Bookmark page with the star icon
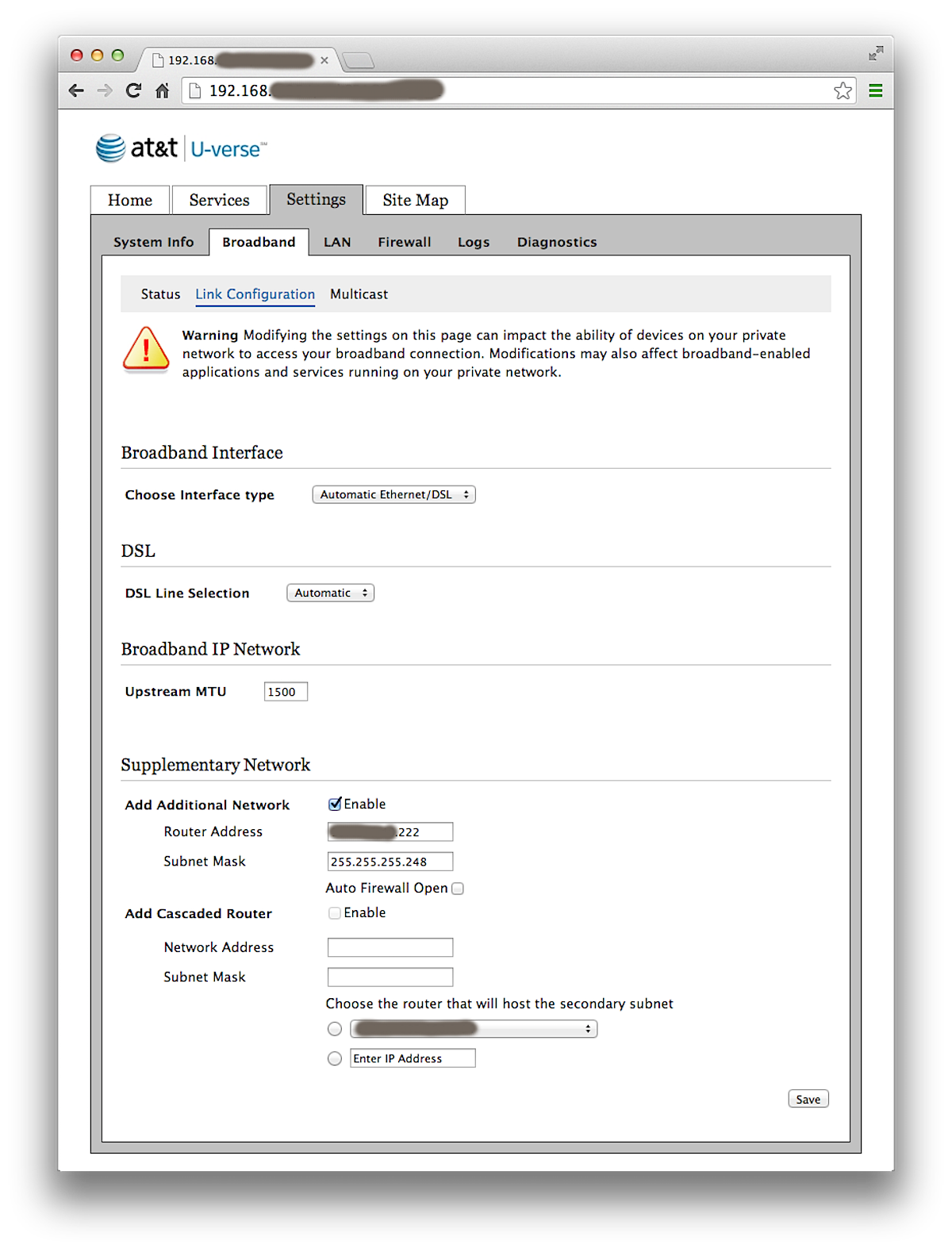The image size is (952, 1252). [x=843, y=90]
